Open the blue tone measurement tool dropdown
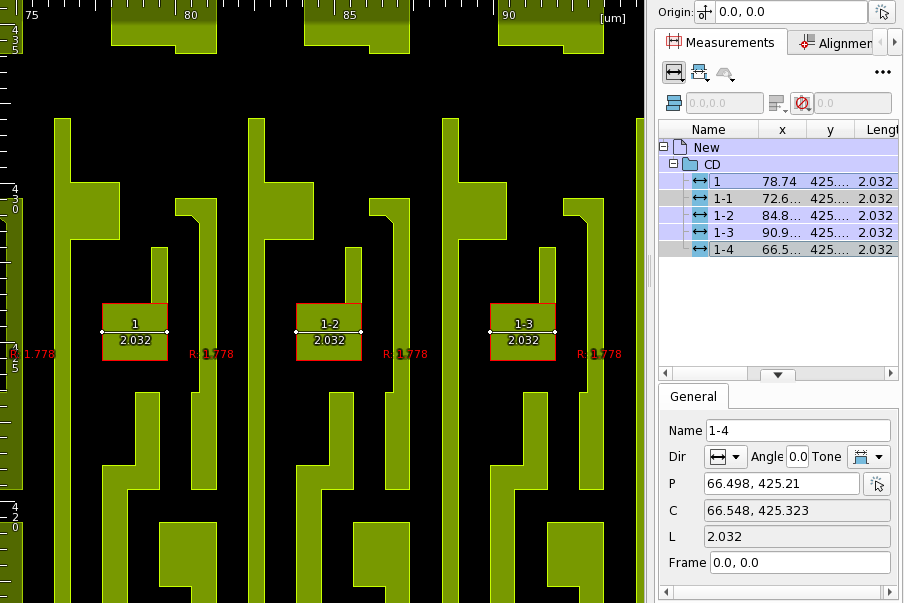This screenshot has width=904, height=603. coord(700,73)
